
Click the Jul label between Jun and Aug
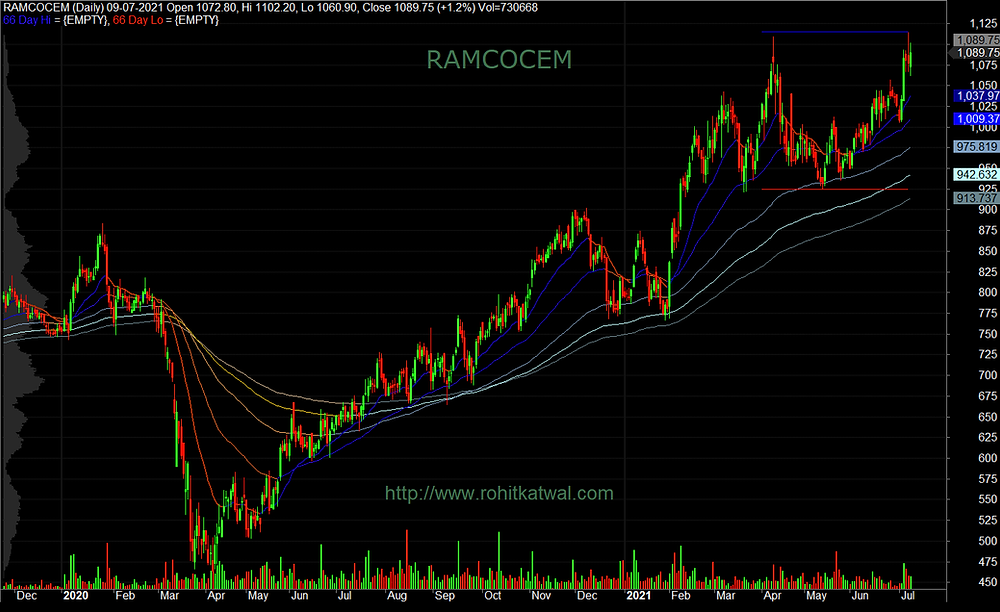click(x=344, y=595)
